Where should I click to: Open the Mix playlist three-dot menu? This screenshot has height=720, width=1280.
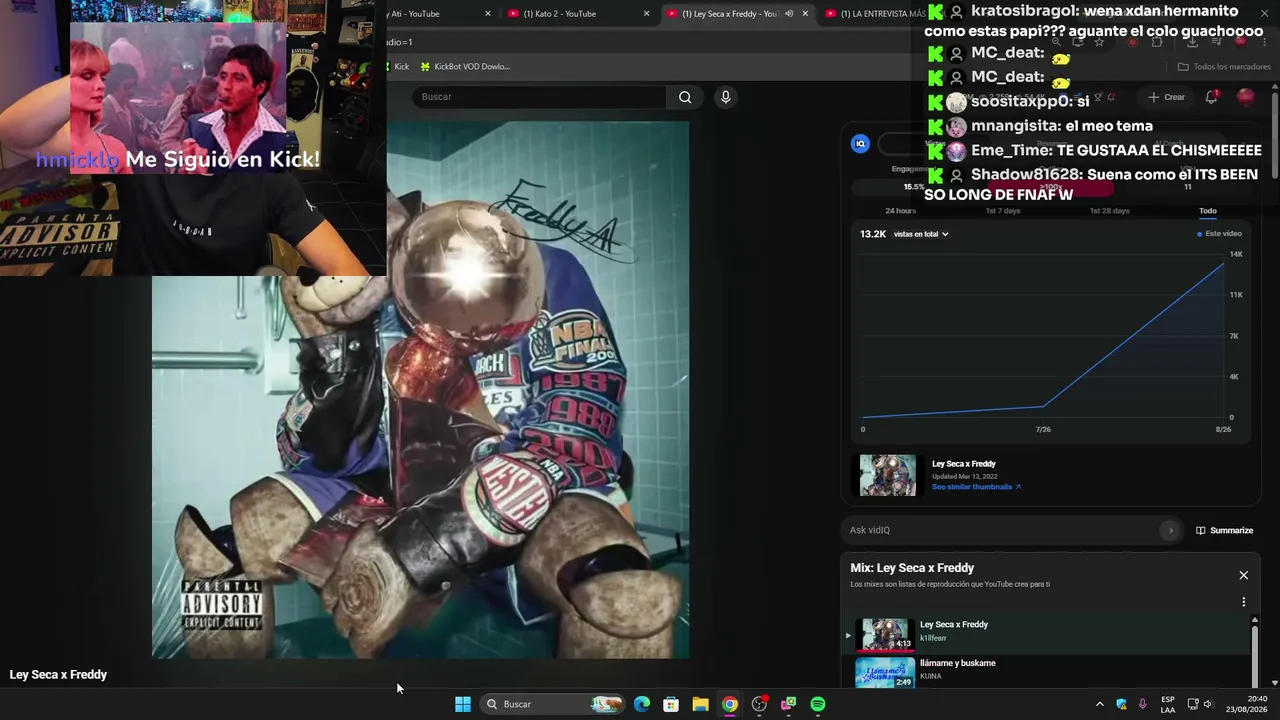coord(1244,602)
